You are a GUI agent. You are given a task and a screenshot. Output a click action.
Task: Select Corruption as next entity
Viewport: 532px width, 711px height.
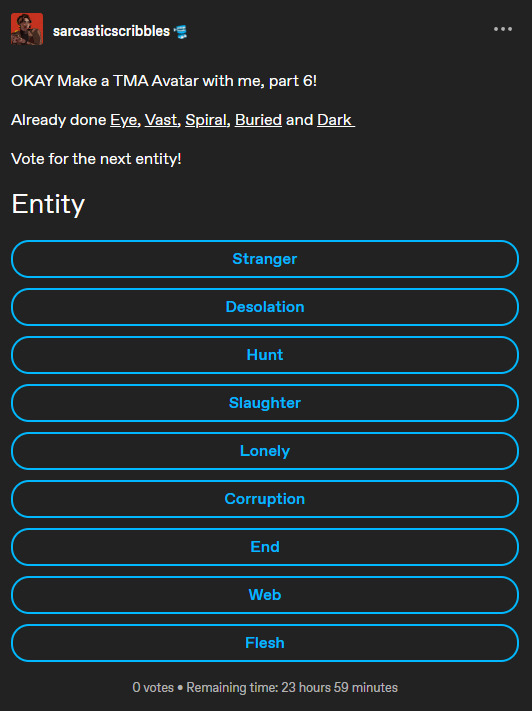pos(265,499)
